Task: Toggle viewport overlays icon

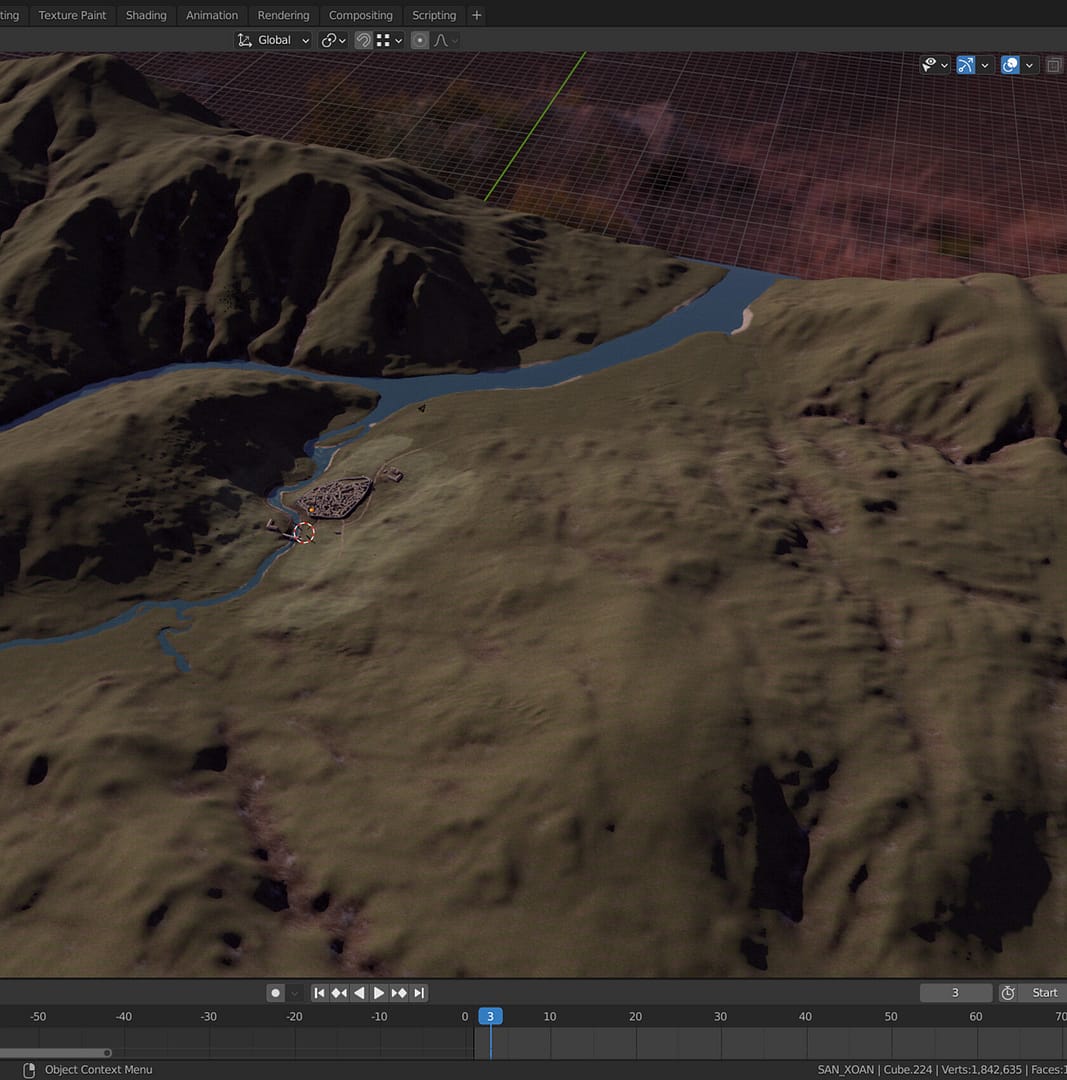Action: (1010, 65)
